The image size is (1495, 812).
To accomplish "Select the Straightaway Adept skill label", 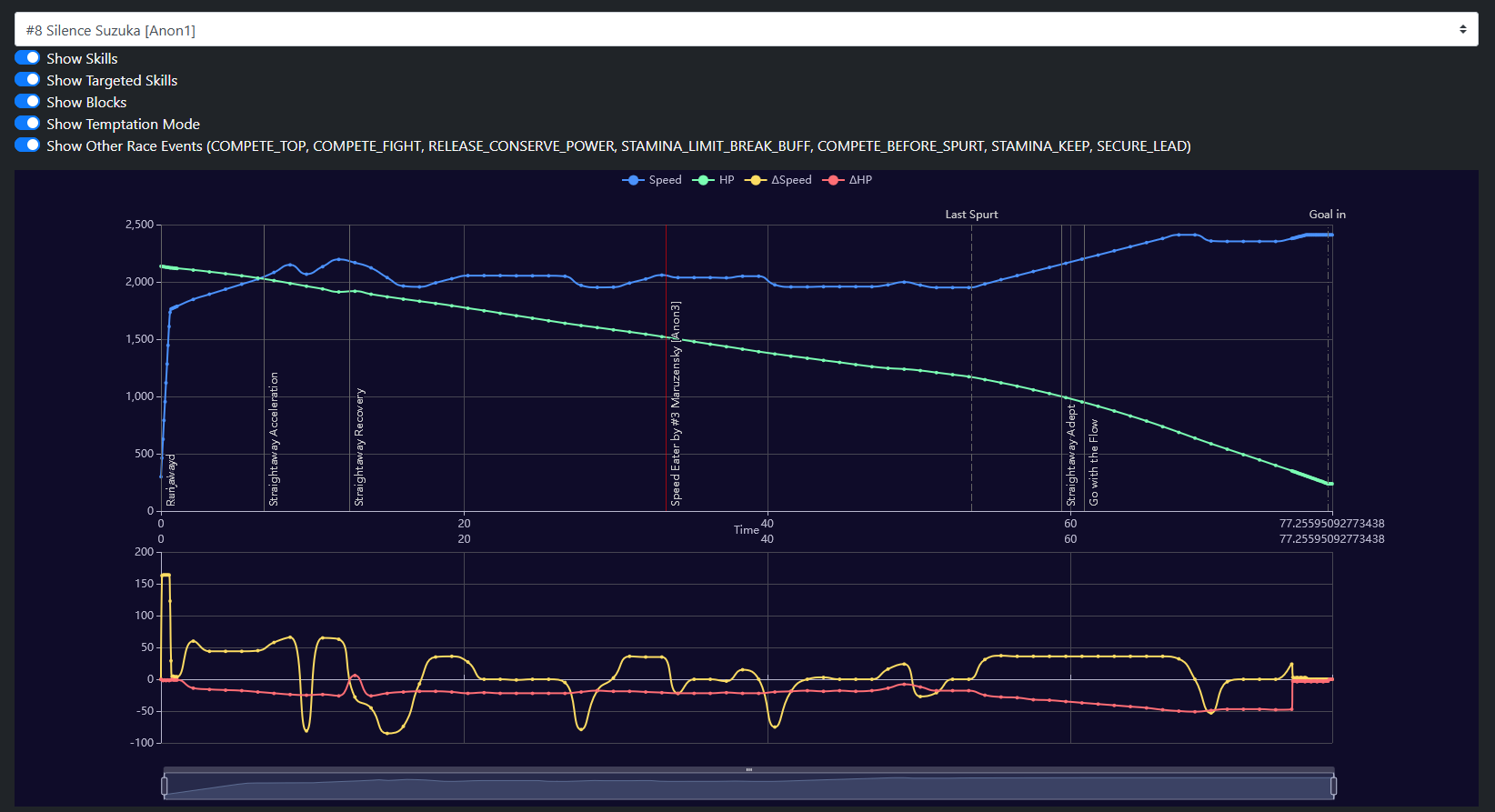I will pos(1071,456).
